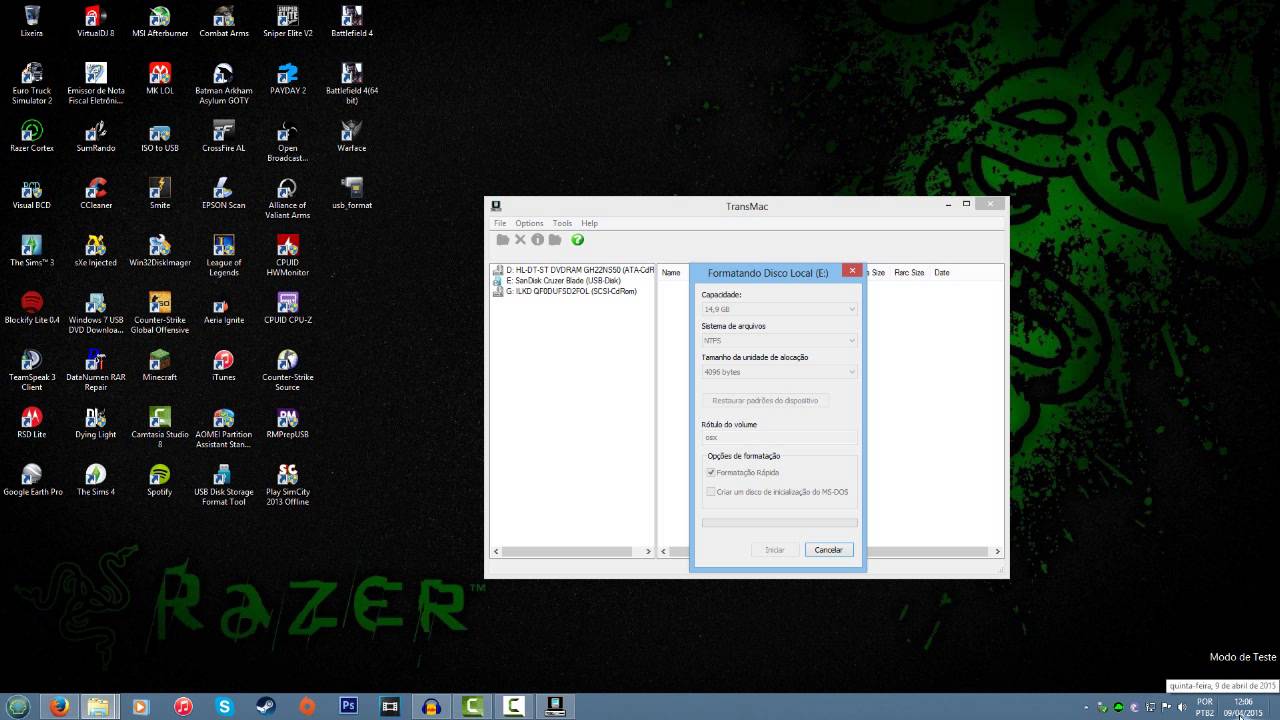
Task: Select the G: ILKD SCSI-CdRom drive
Action: 565,291
